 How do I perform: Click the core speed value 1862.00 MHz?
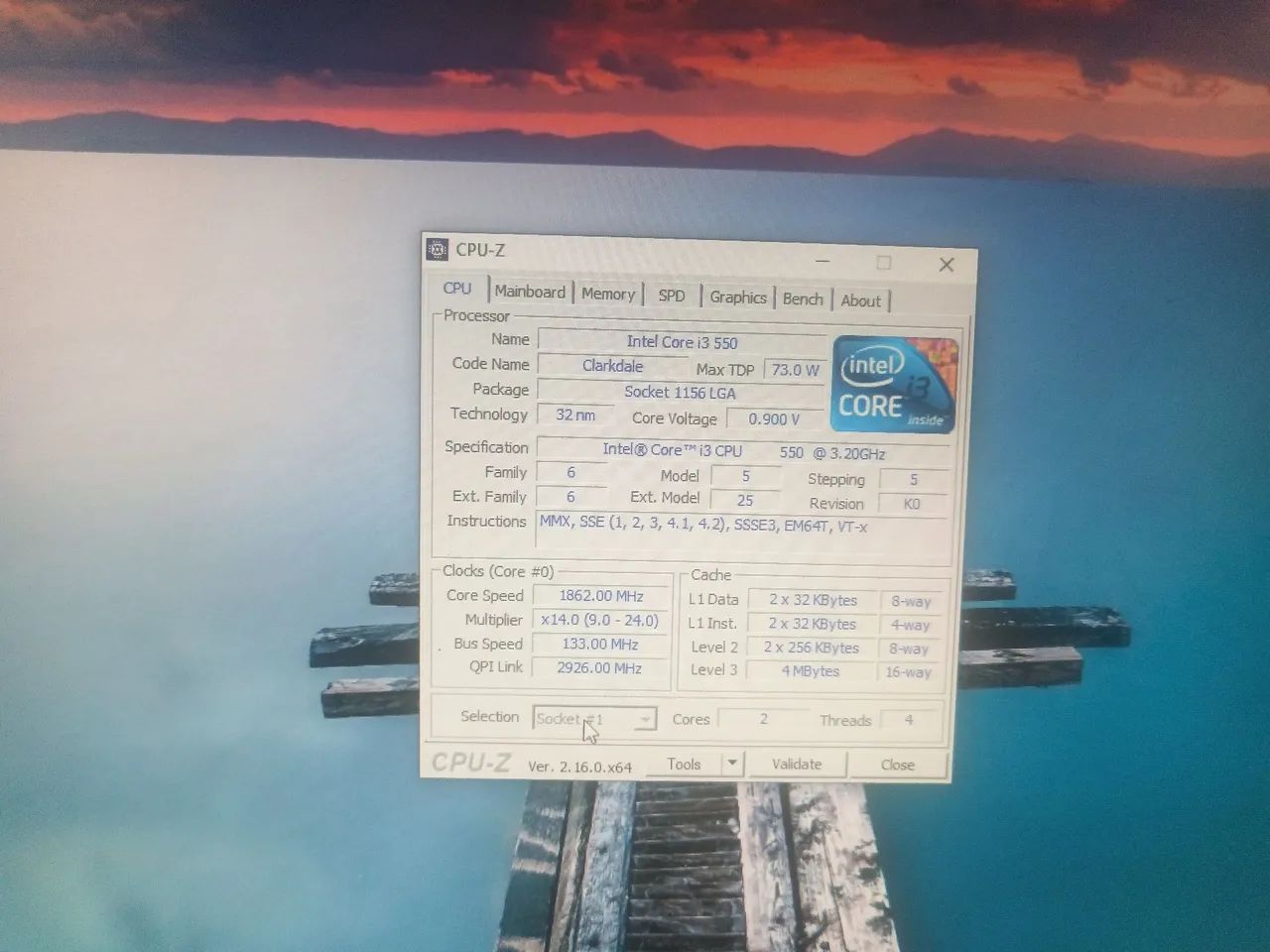[601, 596]
